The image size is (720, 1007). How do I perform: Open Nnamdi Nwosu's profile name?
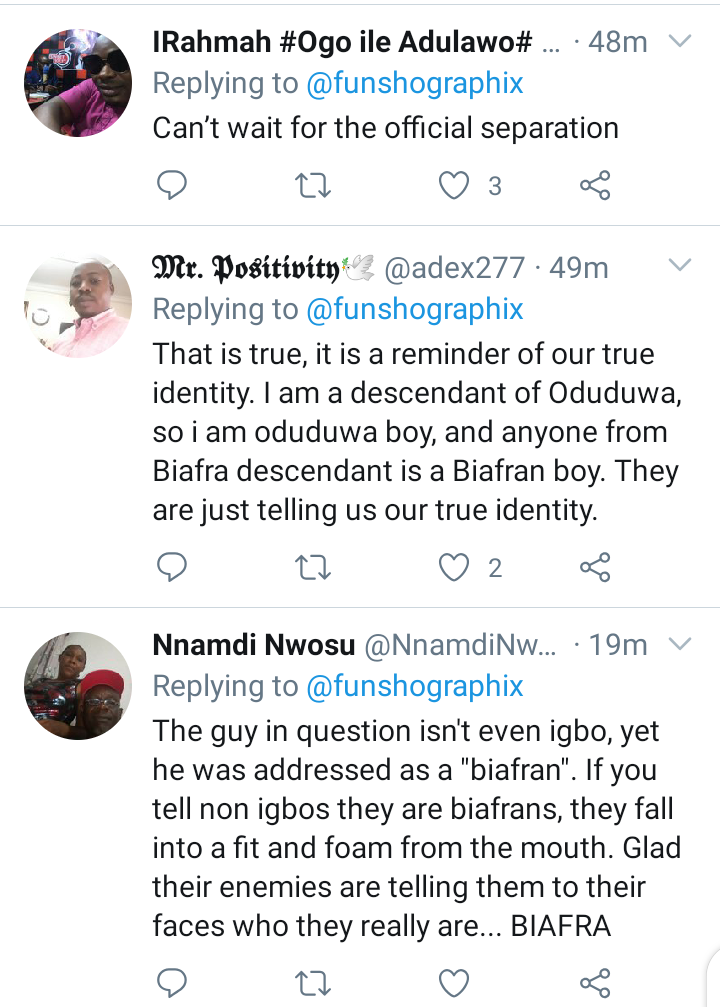254,645
